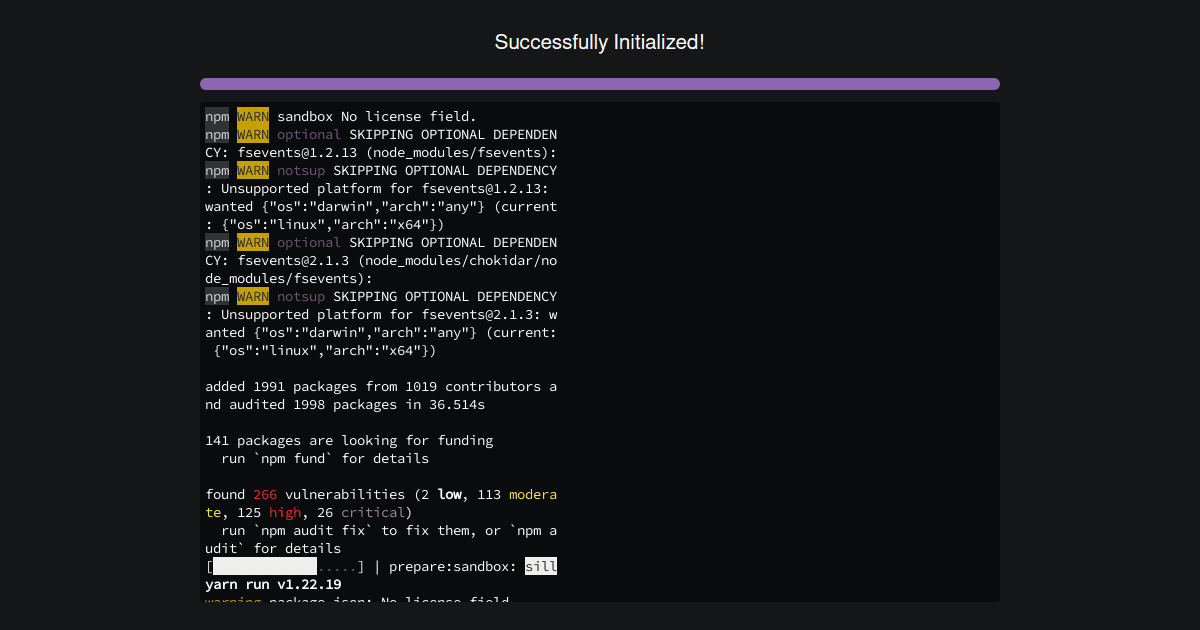Click the "notsup" warning label
Viewport: 1200px width, 630px height.
(x=301, y=170)
